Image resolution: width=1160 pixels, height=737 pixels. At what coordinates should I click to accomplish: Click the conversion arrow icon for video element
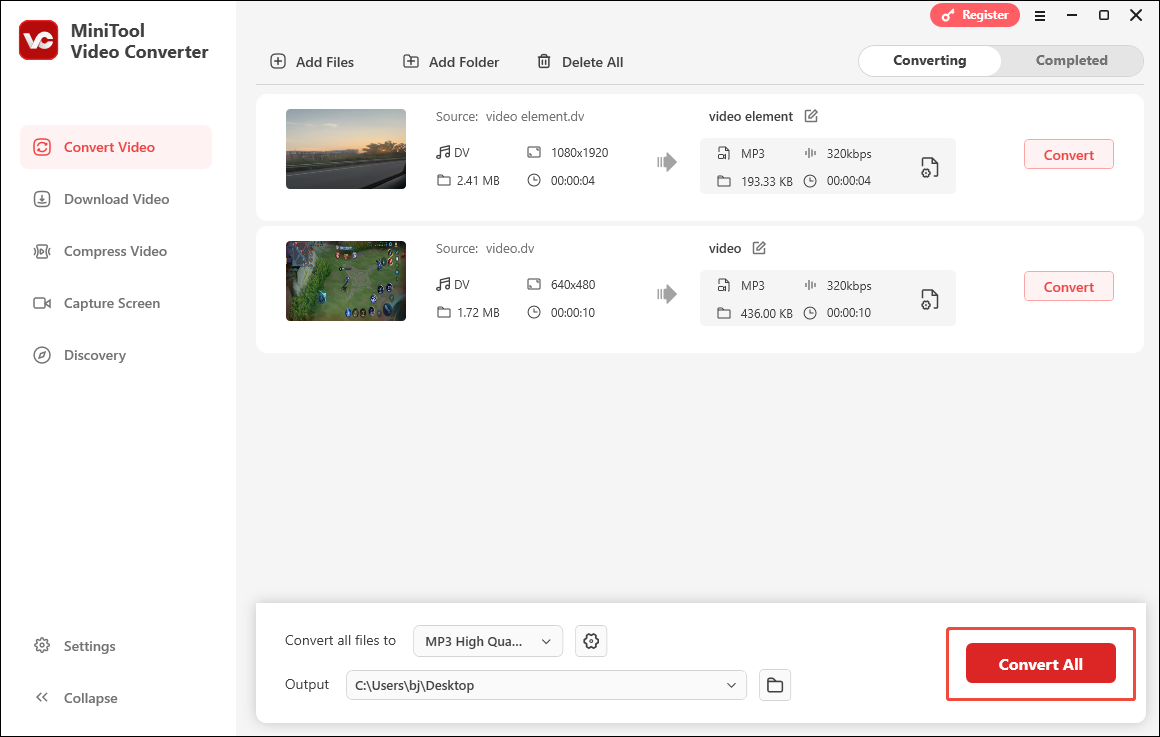[667, 162]
